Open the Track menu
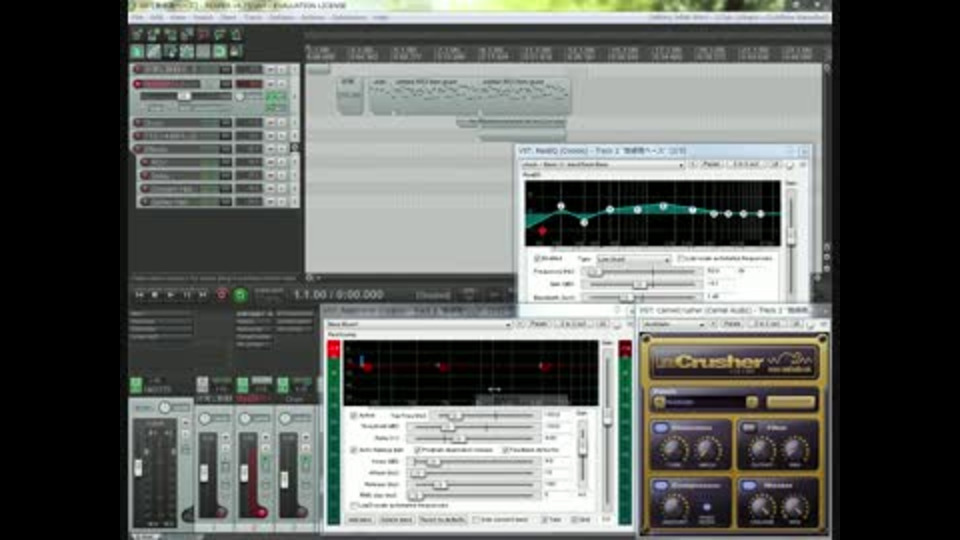Image resolution: width=960 pixels, height=540 pixels. pyautogui.click(x=252, y=17)
